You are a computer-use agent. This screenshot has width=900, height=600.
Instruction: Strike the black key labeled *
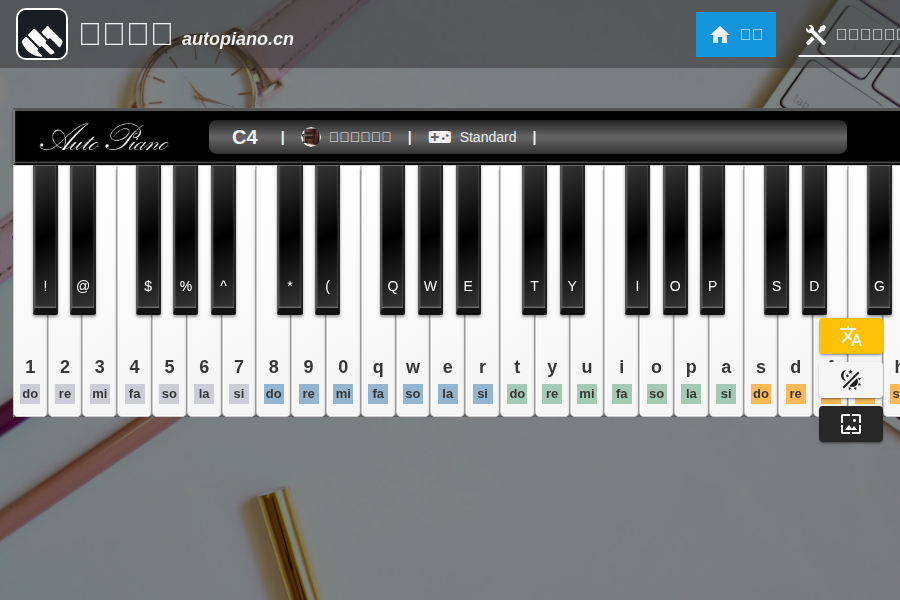pos(290,239)
